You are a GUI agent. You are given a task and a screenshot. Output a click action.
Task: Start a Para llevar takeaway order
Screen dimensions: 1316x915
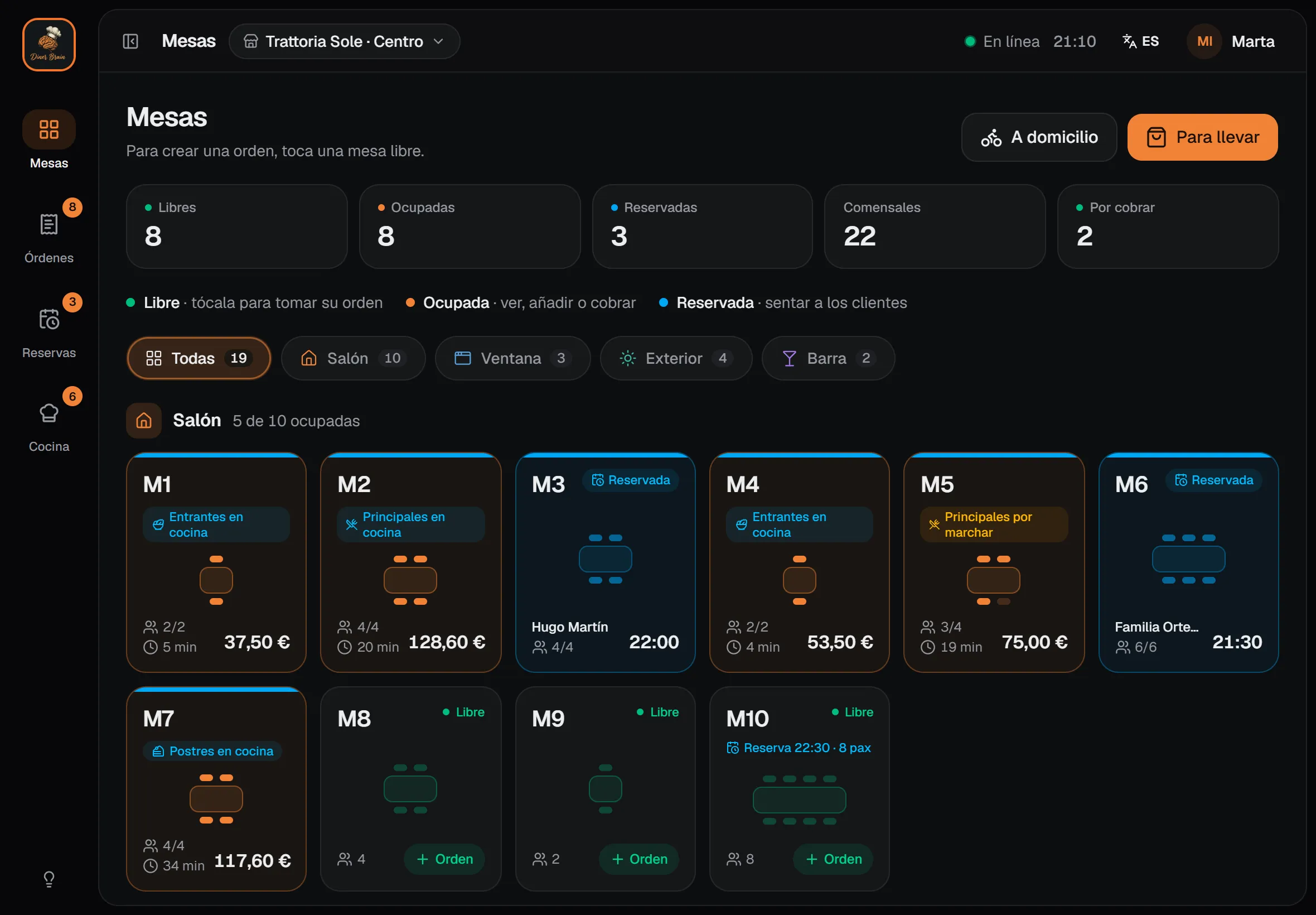click(1203, 137)
